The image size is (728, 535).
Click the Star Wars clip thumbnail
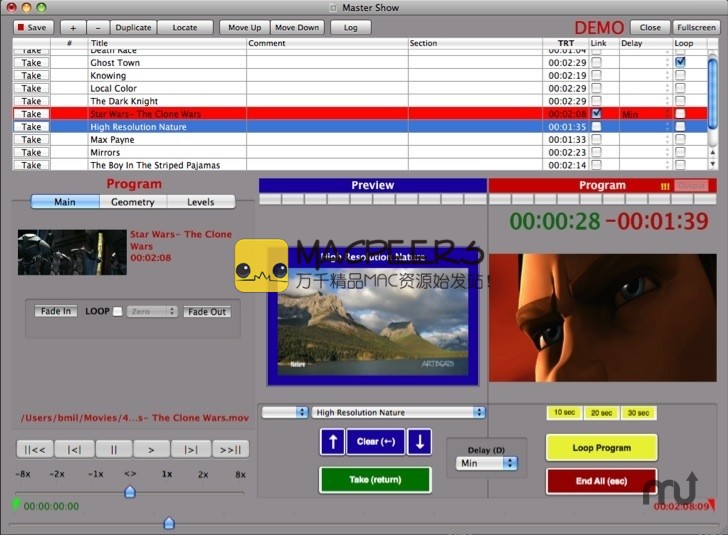[72, 252]
